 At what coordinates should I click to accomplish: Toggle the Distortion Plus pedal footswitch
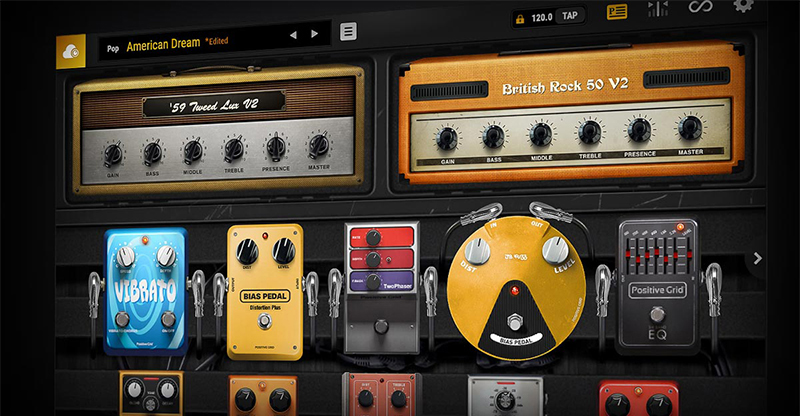(264, 321)
